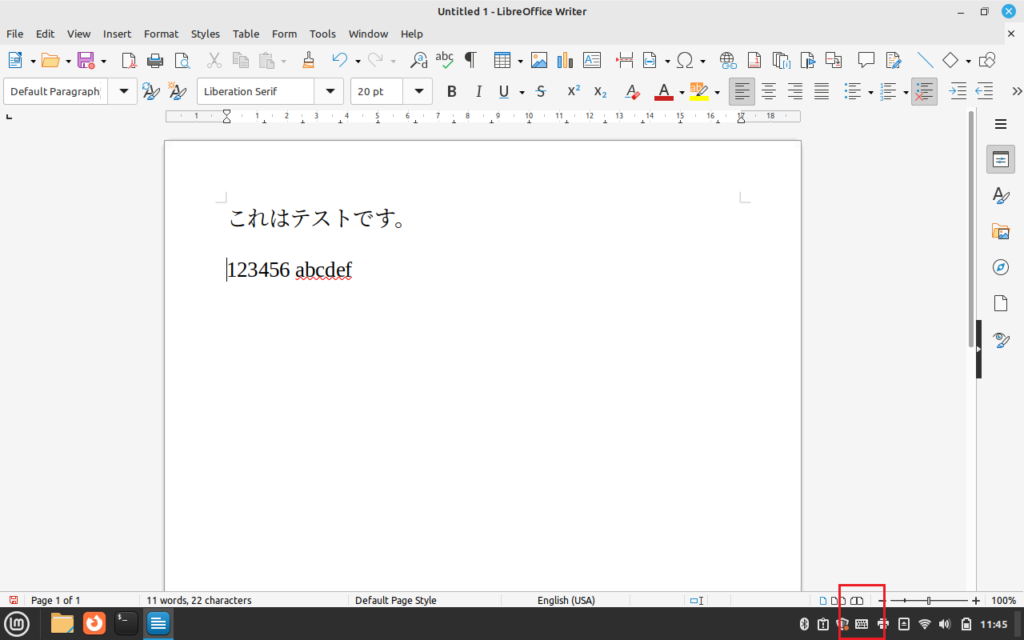The width and height of the screenshot is (1024, 640).
Task: Insert a hyperlink
Action: click(728, 61)
